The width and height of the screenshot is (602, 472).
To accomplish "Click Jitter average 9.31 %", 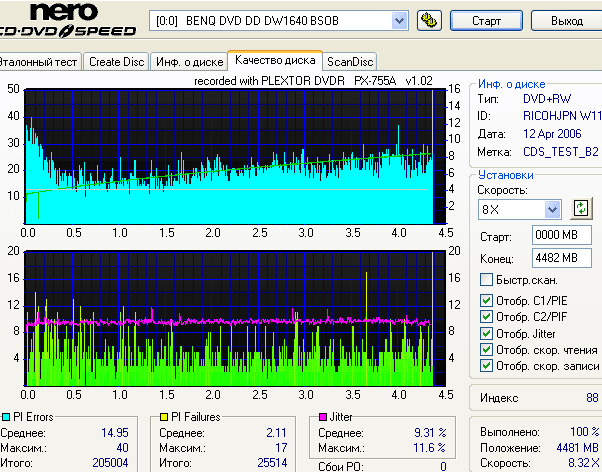I will click(430, 433).
